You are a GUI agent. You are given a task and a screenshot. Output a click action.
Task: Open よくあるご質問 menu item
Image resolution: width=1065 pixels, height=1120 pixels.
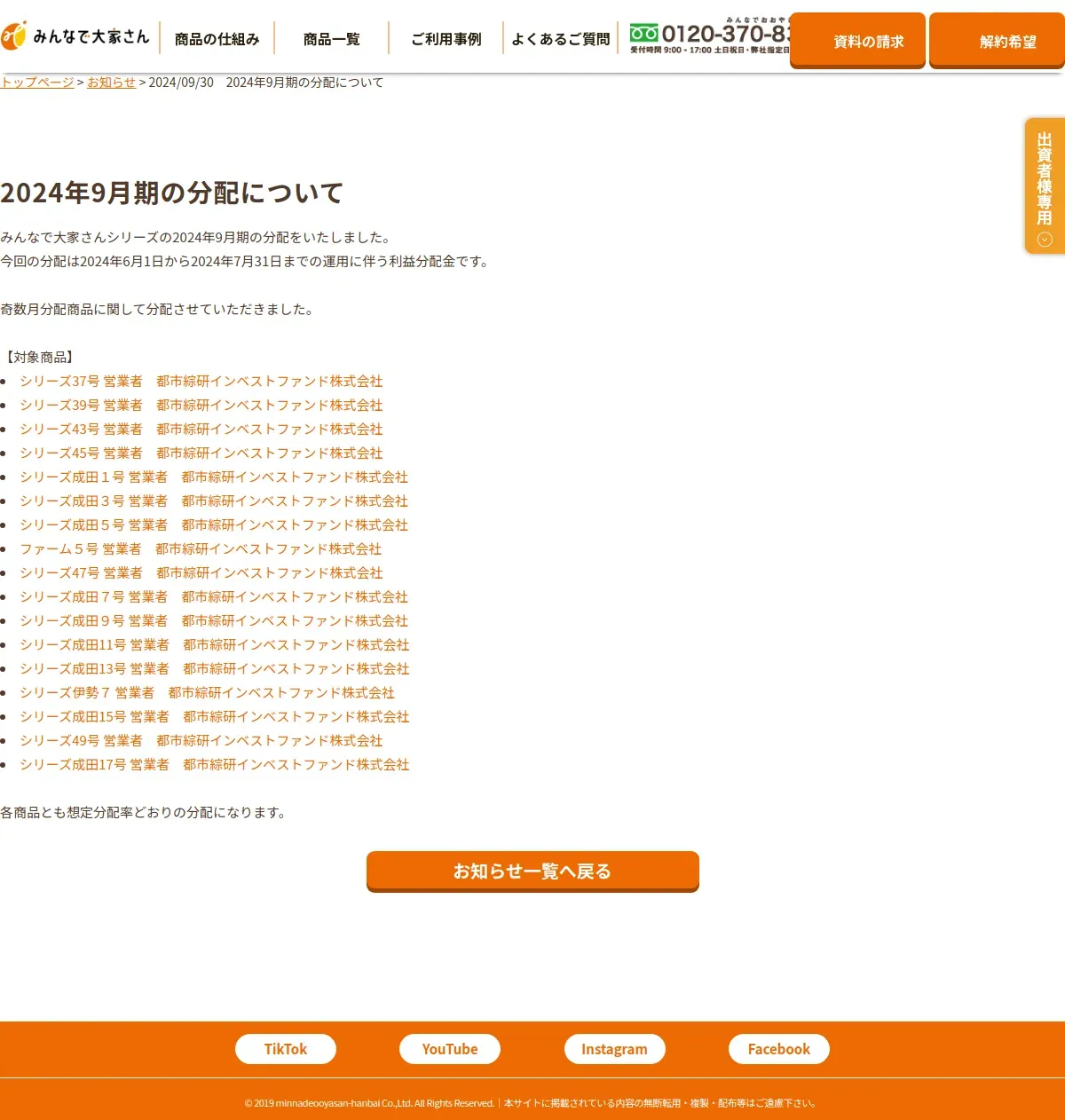pos(561,39)
